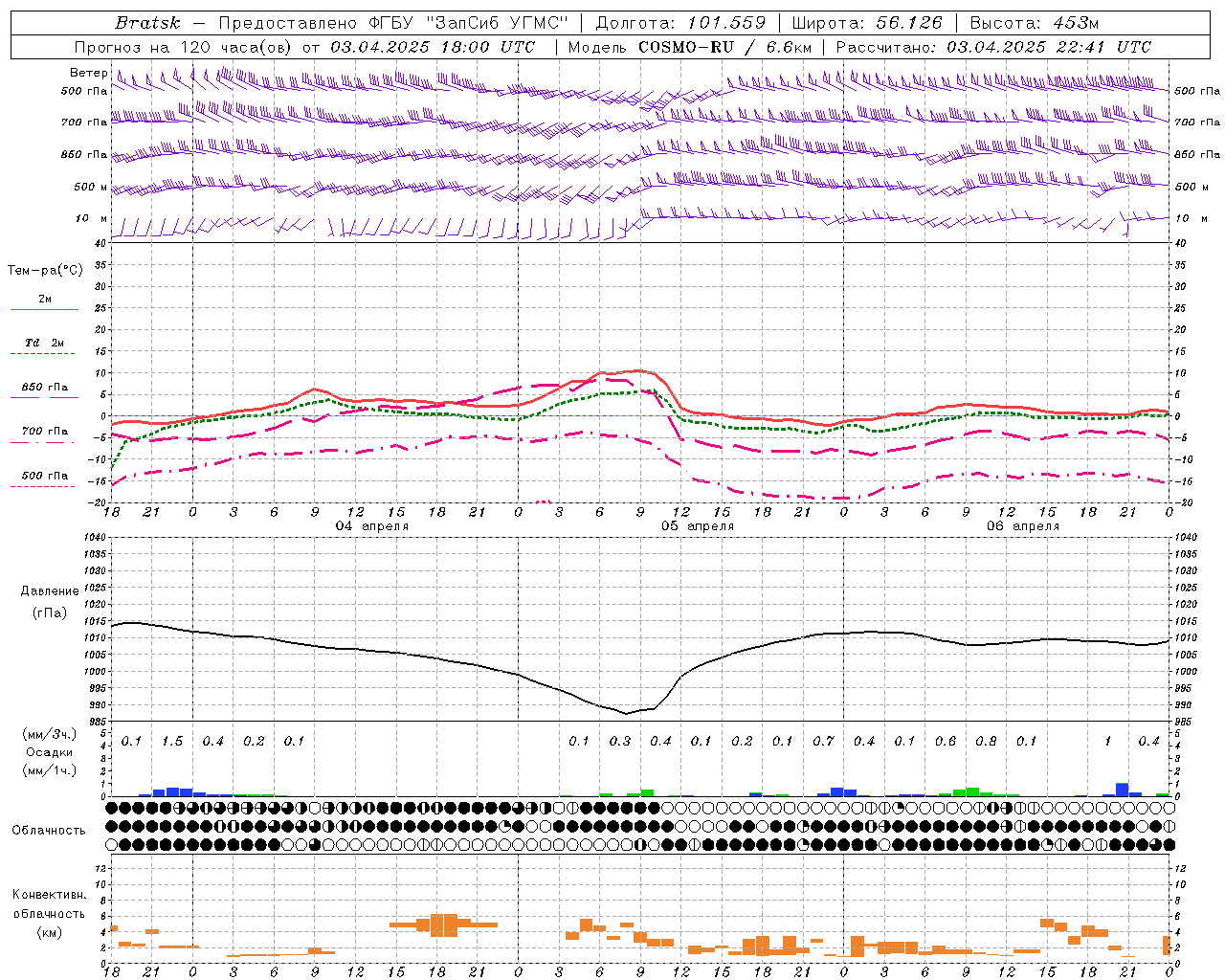Click the '0.8' precipitation amount value
Image resolution: width=1225 pixels, height=980 pixels.
click(x=986, y=742)
